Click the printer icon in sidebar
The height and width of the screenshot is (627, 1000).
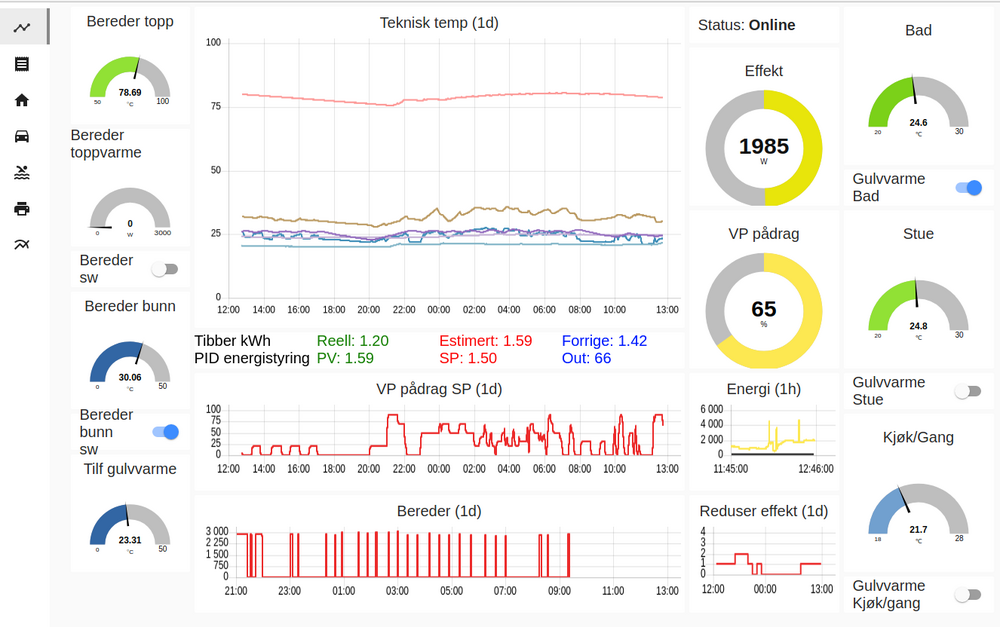click(x=22, y=208)
